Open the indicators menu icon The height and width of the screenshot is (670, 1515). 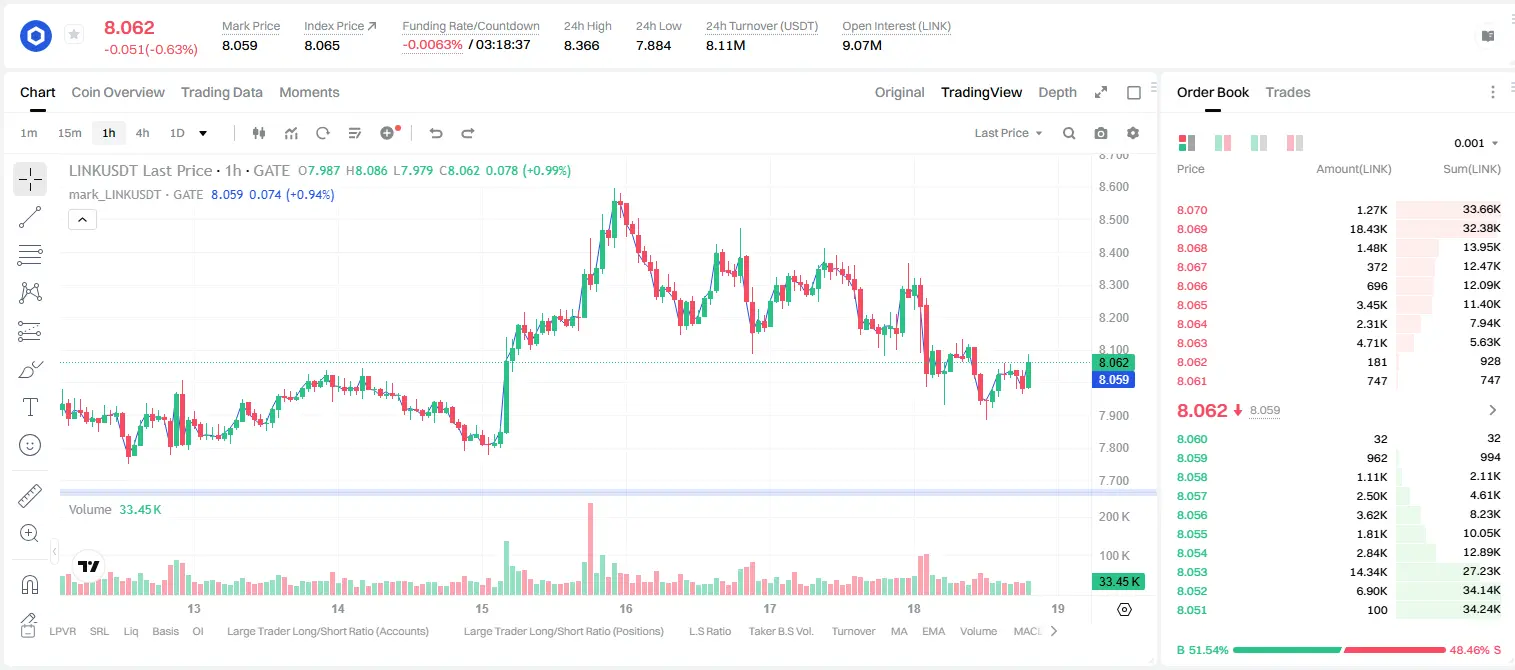291,133
